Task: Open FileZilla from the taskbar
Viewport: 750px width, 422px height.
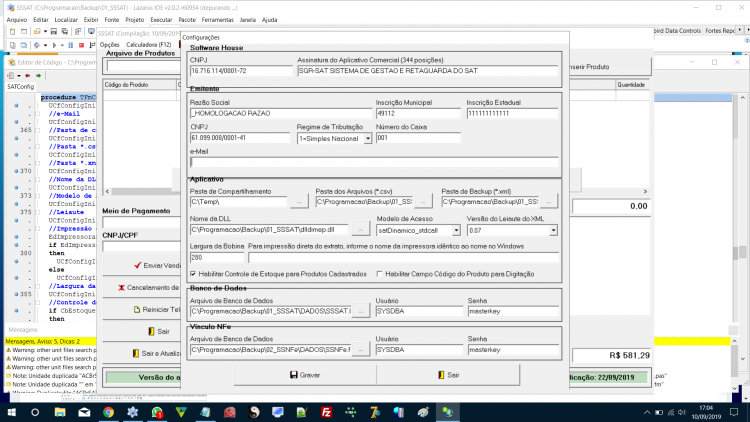Action: pyautogui.click(x=326, y=412)
